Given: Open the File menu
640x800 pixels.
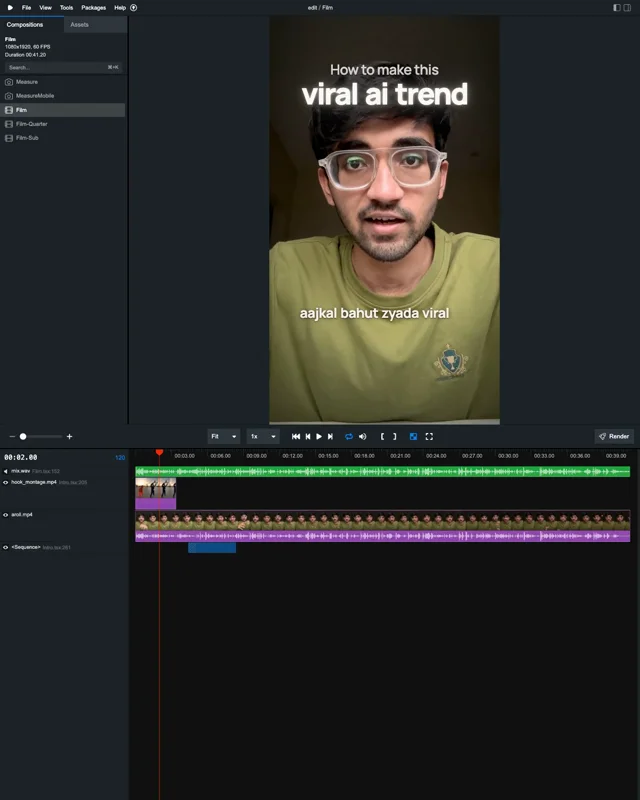Looking at the screenshot, I should (x=27, y=8).
